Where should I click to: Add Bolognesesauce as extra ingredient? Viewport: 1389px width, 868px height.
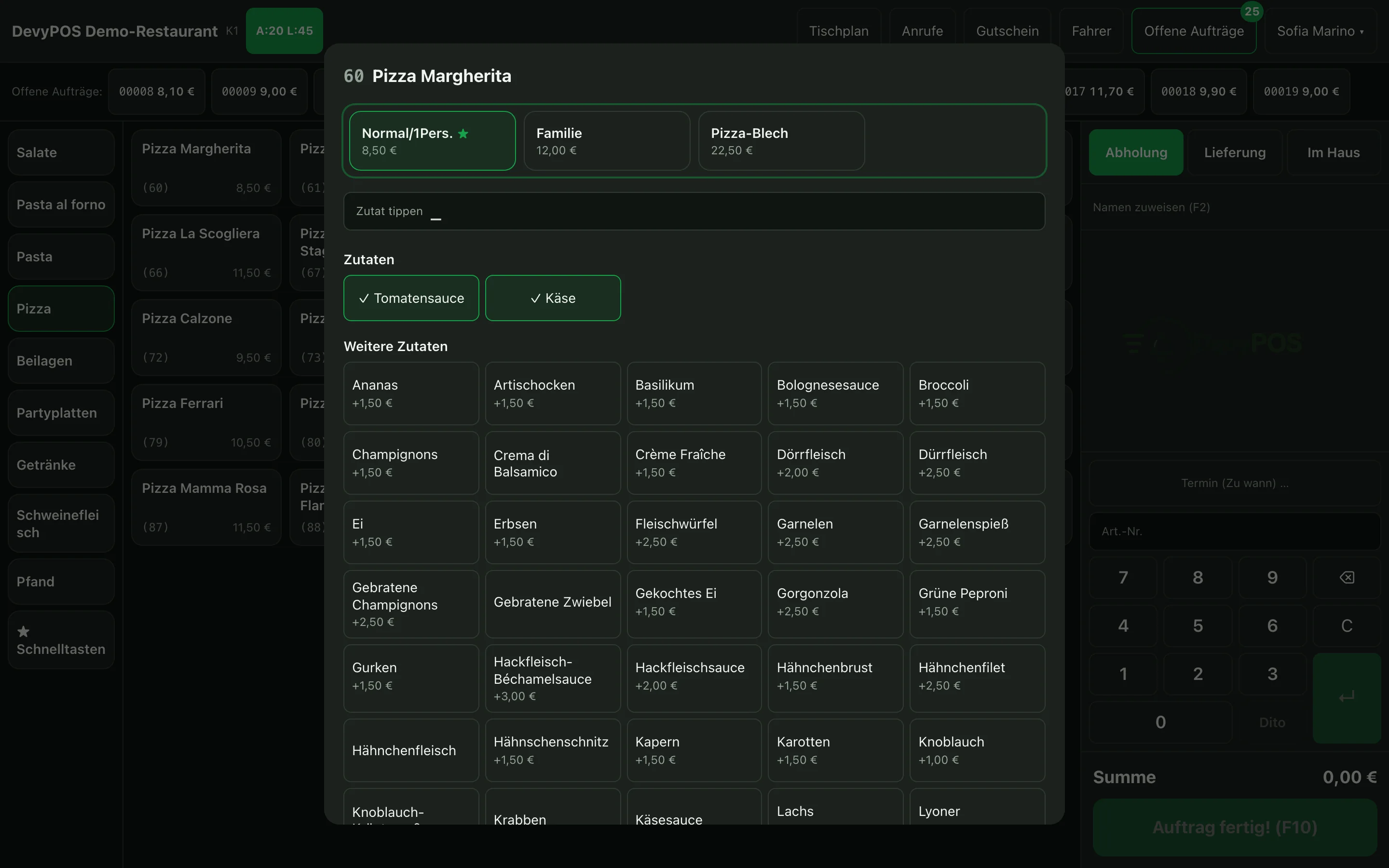[835, 393]
